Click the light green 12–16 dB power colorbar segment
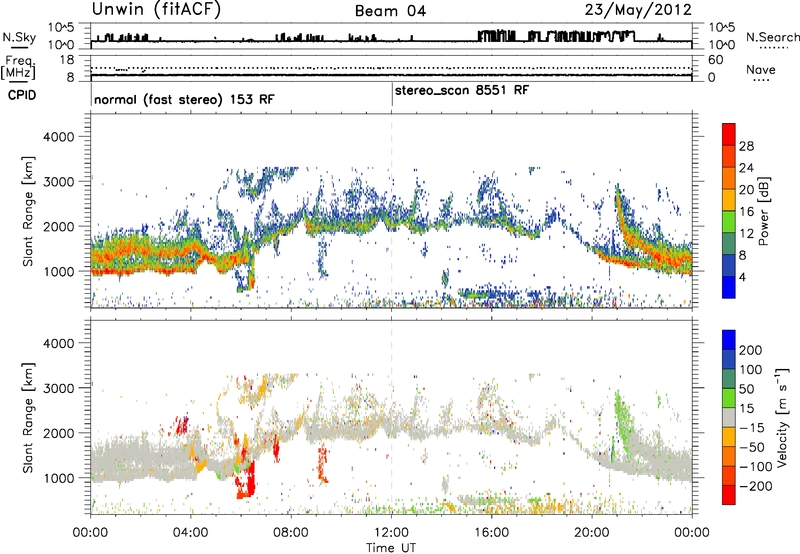Image resolution: width=800 pixels, height=554 pixels. click(x=729, y=222)
